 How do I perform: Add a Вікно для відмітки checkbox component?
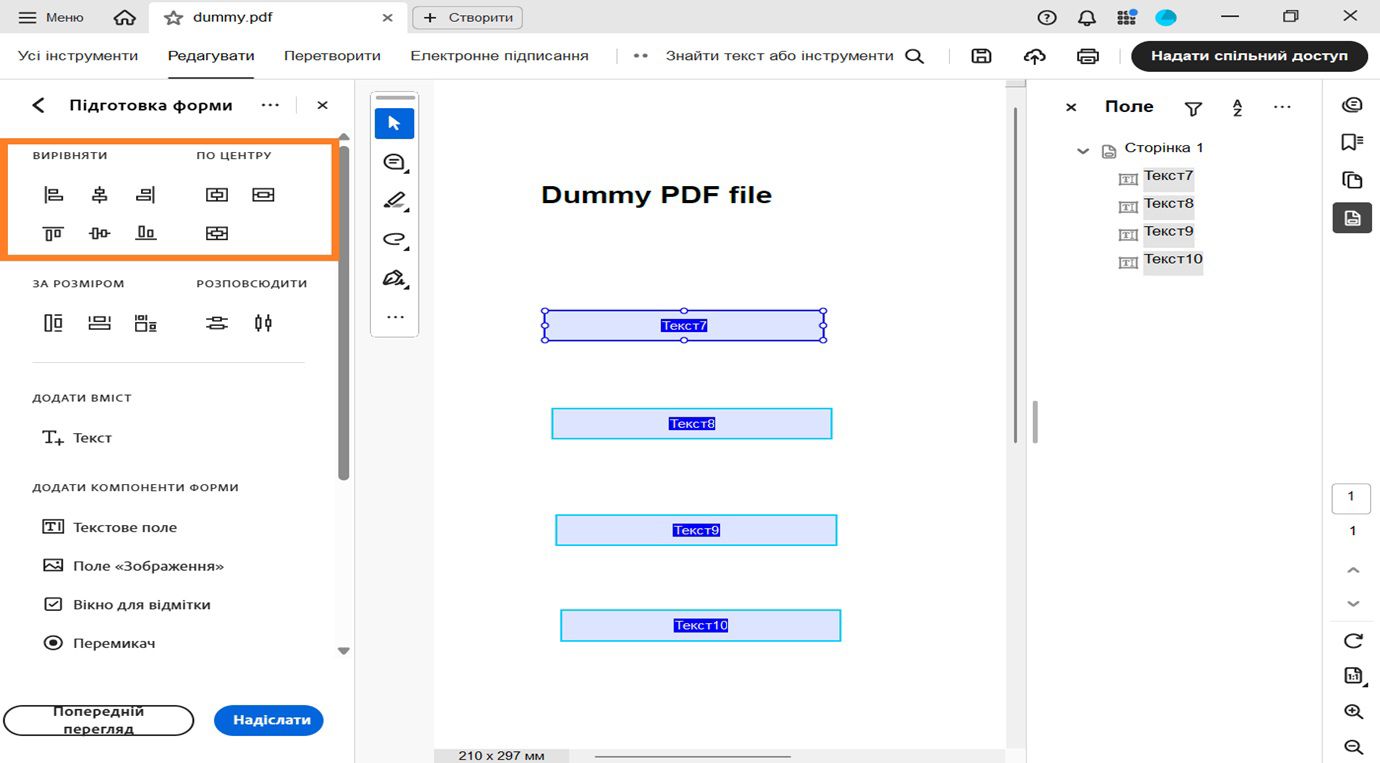(127, 605)
